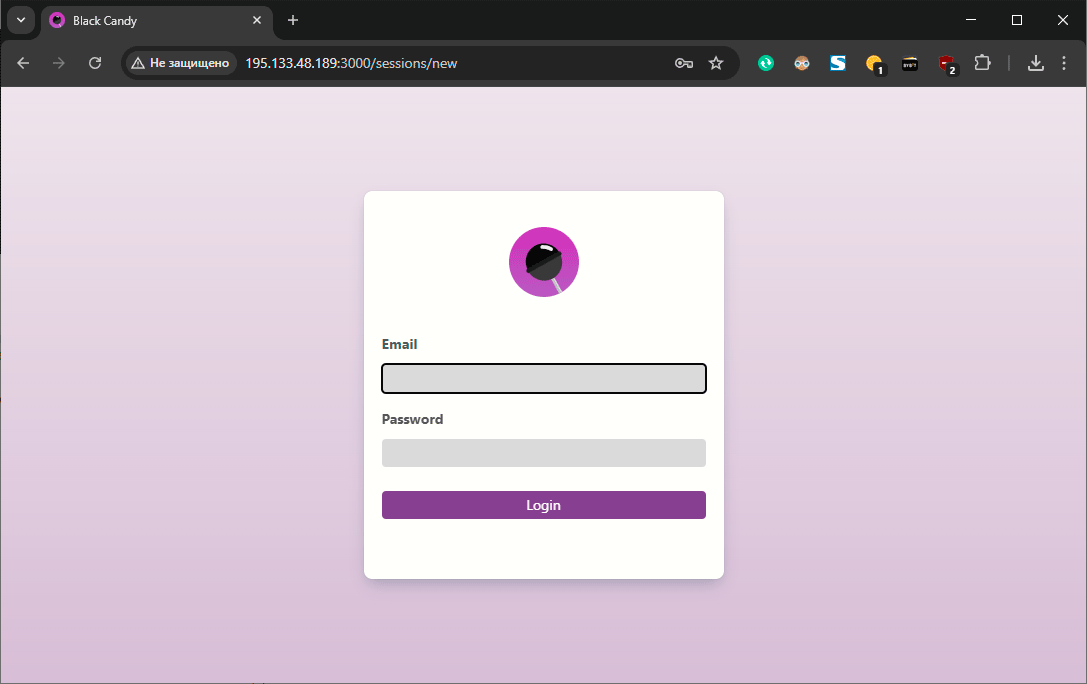This screenshot has width=1087, height=684.
Task: Go back using the browser back arrow
Action: click(23, 63)
